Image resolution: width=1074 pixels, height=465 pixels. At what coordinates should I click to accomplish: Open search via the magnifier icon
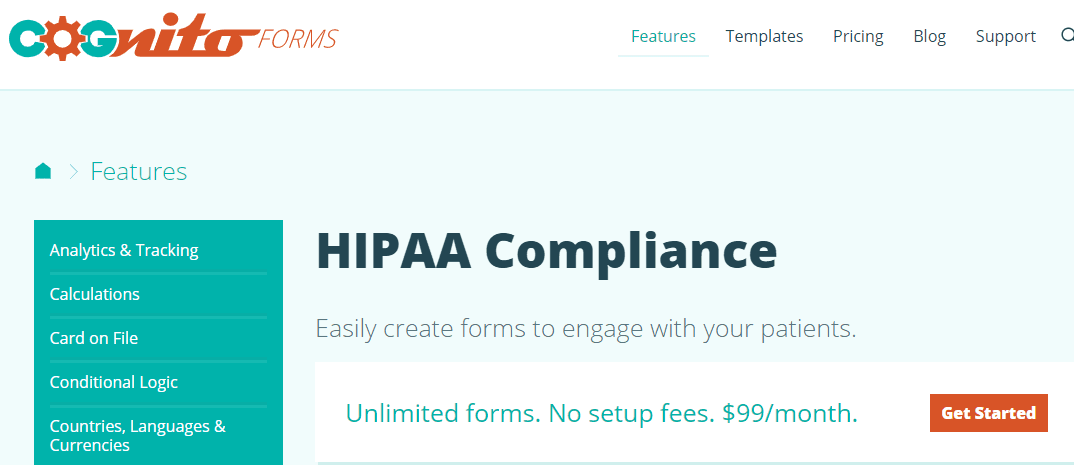click(x=1067, y=36)
